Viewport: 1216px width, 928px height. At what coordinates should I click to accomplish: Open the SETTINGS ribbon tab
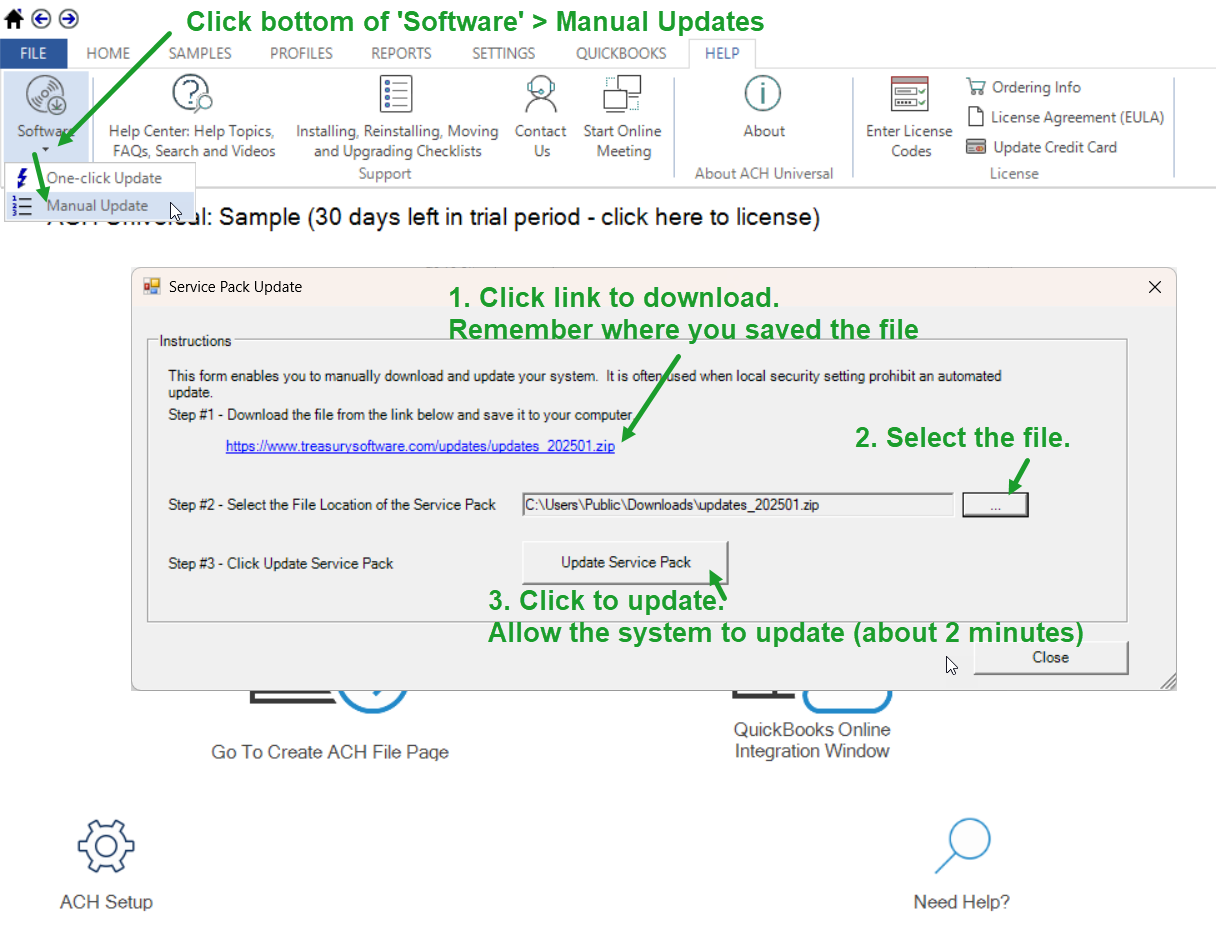[x=504, y=54]
